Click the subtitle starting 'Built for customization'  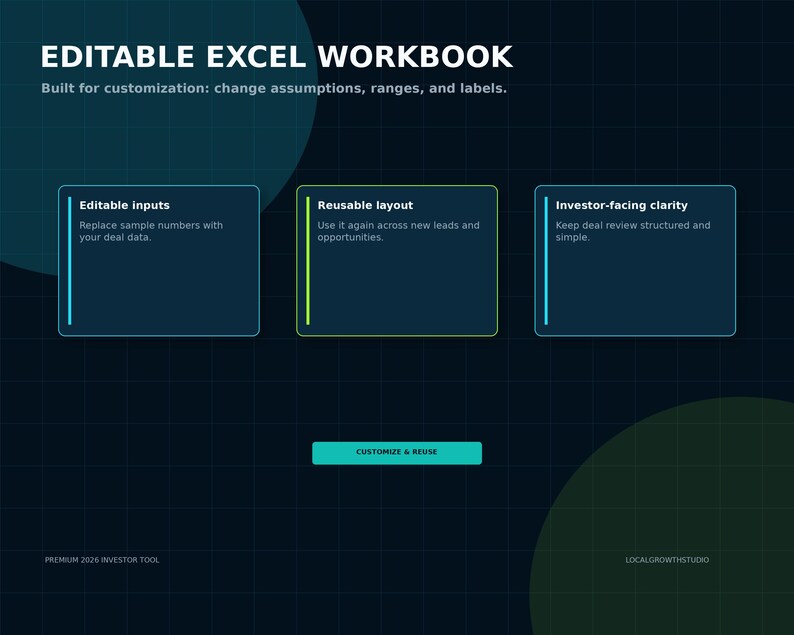[274, 89]
